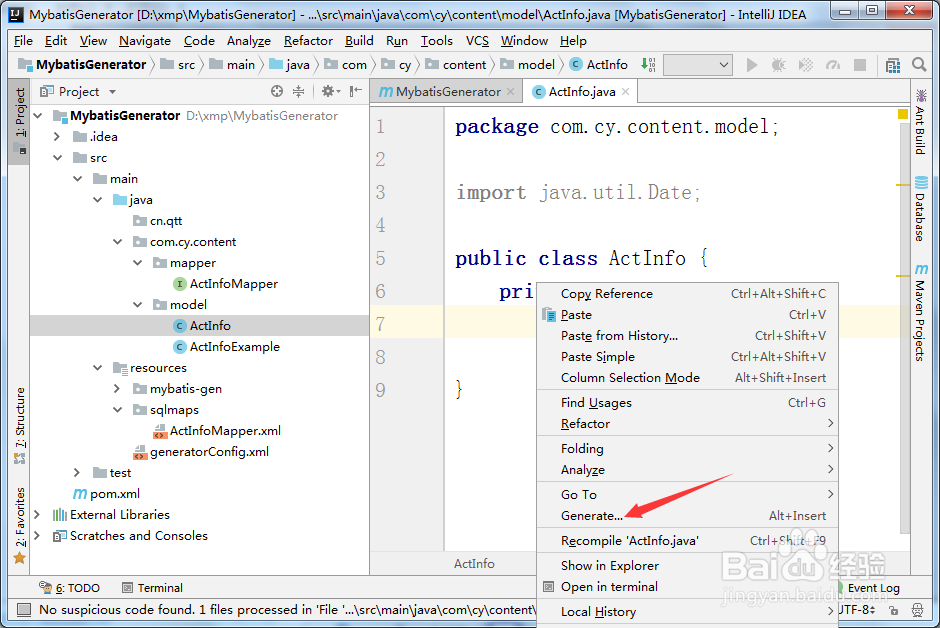
Task: Click Run with Coverage icon
Action: tap(806, 65)
